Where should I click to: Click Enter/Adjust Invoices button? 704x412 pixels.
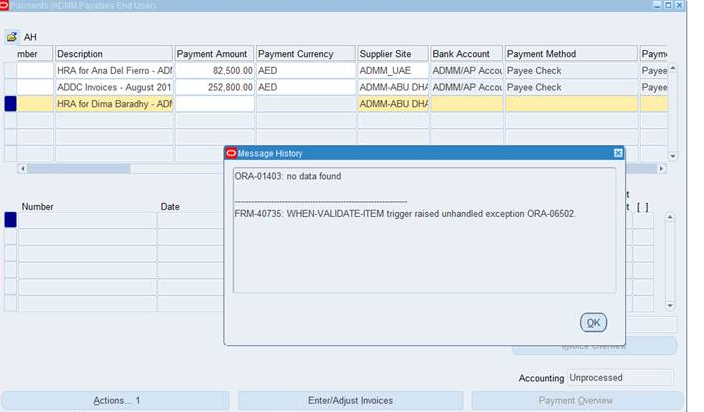[x=350, y=400]
